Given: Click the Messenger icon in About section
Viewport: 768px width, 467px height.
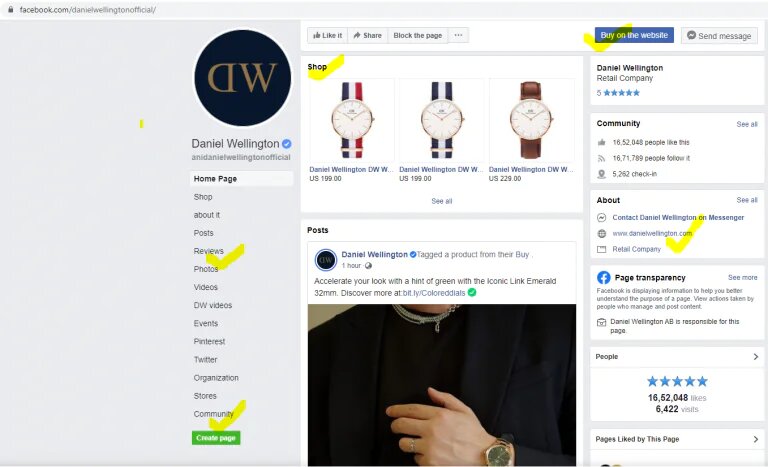Looking at the screenshot, I should point(602,218).
